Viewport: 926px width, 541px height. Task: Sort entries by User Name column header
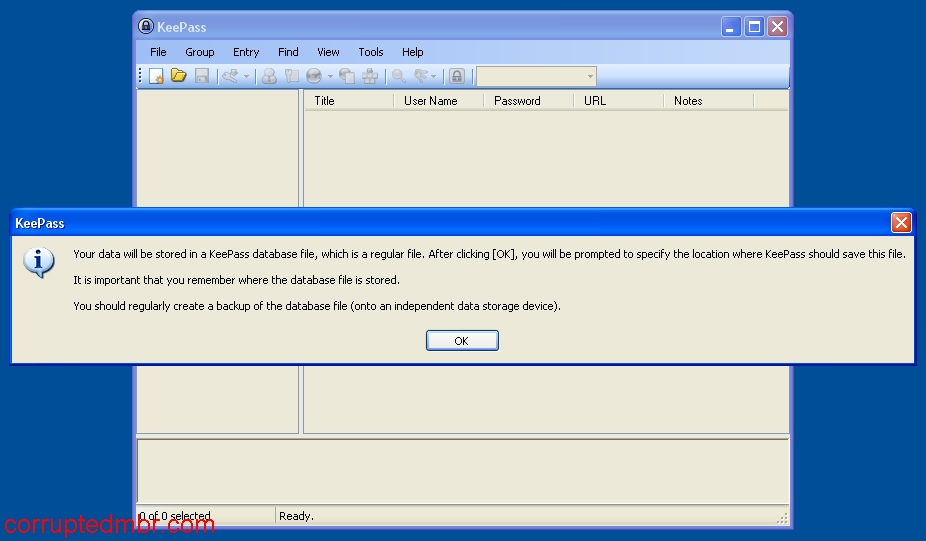click(x=439, y=101)
